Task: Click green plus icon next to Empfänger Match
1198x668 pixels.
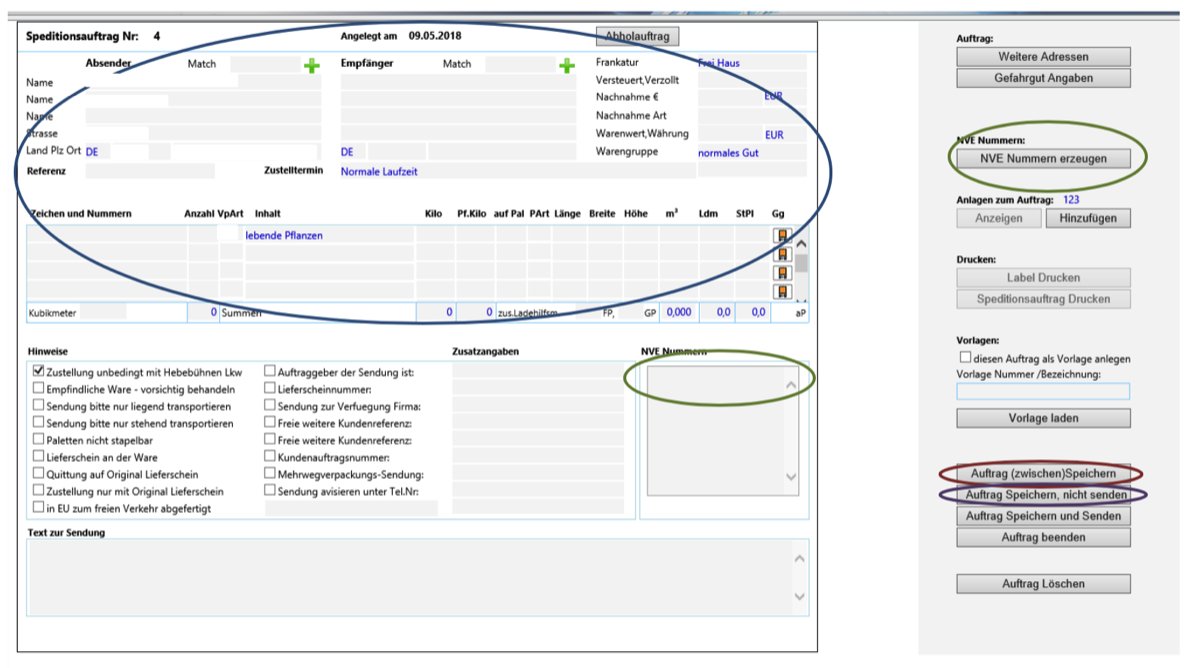Action: pyautogui.click(x=567, y=66)
